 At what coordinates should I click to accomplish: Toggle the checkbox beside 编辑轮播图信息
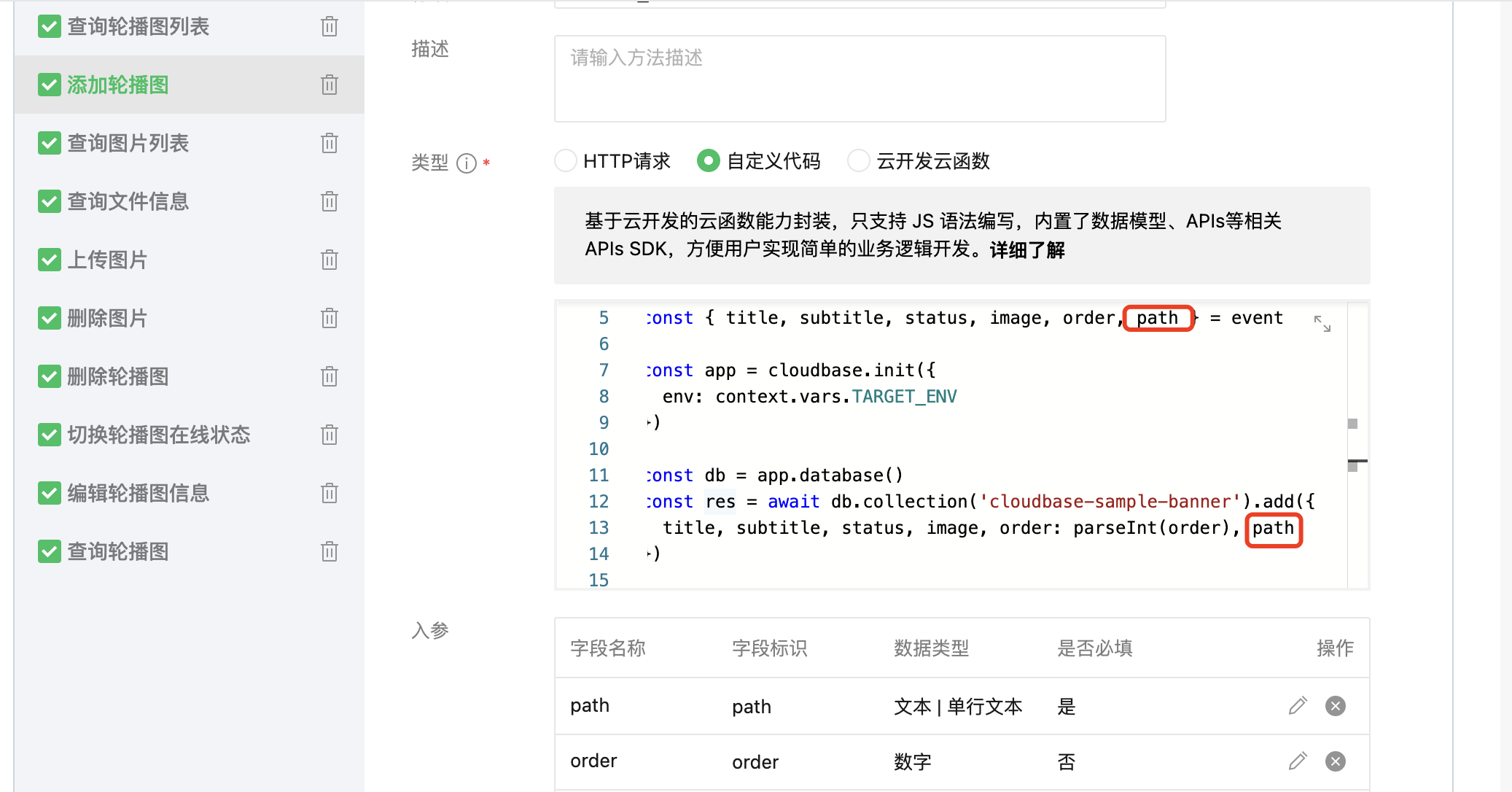tap(49, 493)
